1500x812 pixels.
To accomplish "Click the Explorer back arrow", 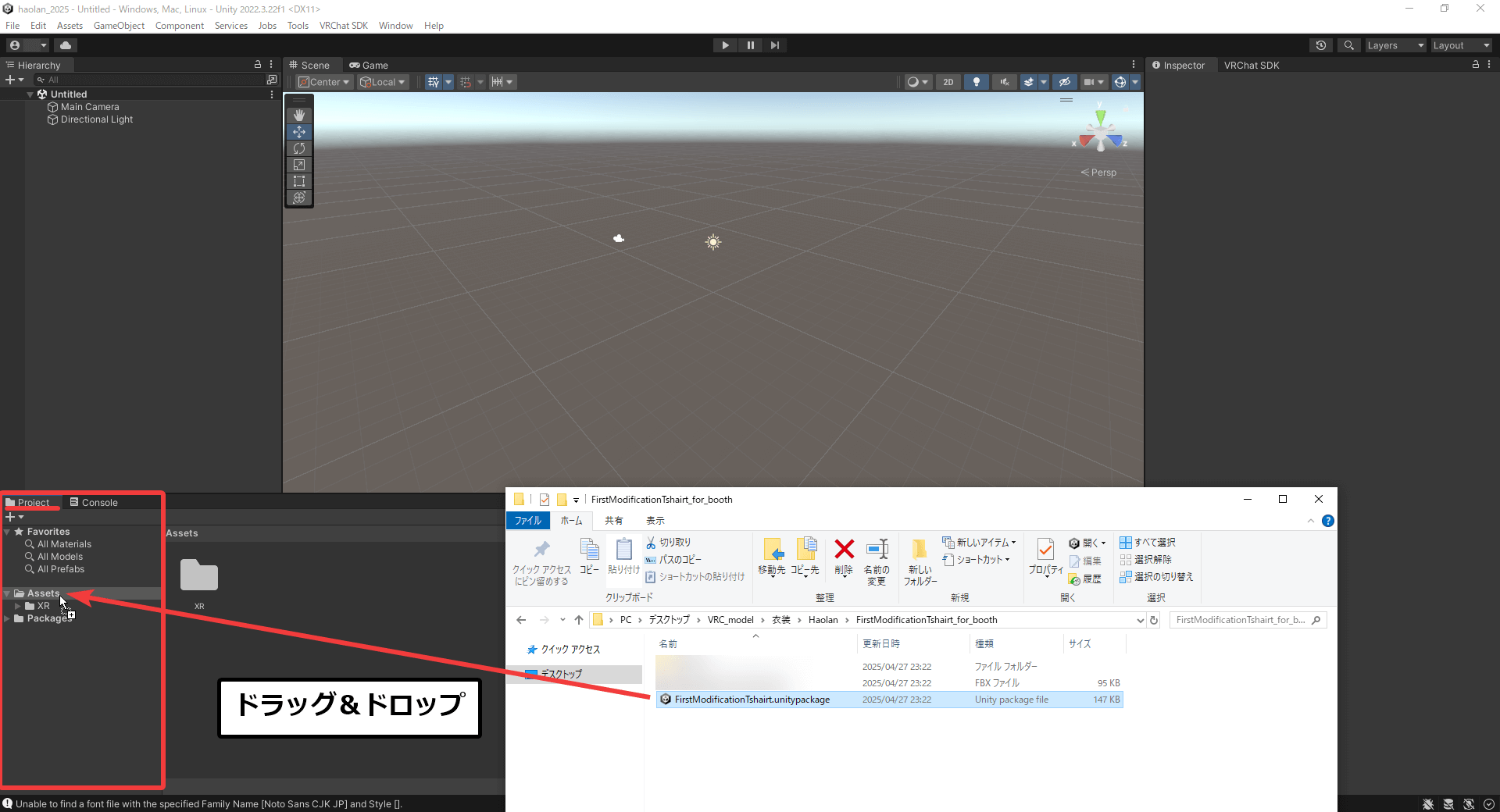I will (x=521, y=620).
